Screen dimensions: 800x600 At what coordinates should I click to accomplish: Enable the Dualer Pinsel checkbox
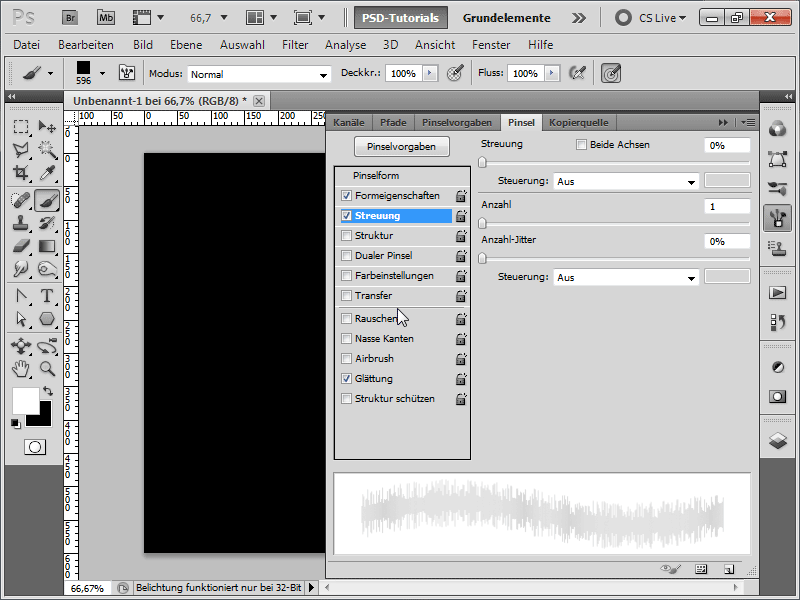point(346,256)
